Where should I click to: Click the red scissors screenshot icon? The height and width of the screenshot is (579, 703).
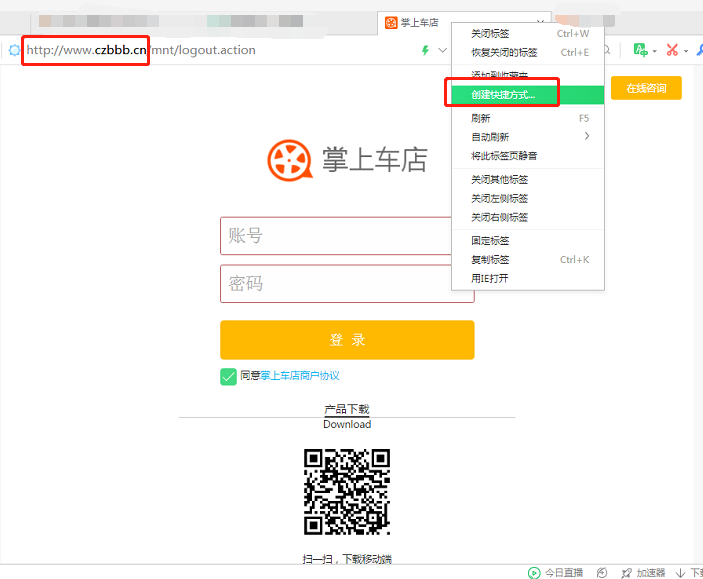point(672,50)
